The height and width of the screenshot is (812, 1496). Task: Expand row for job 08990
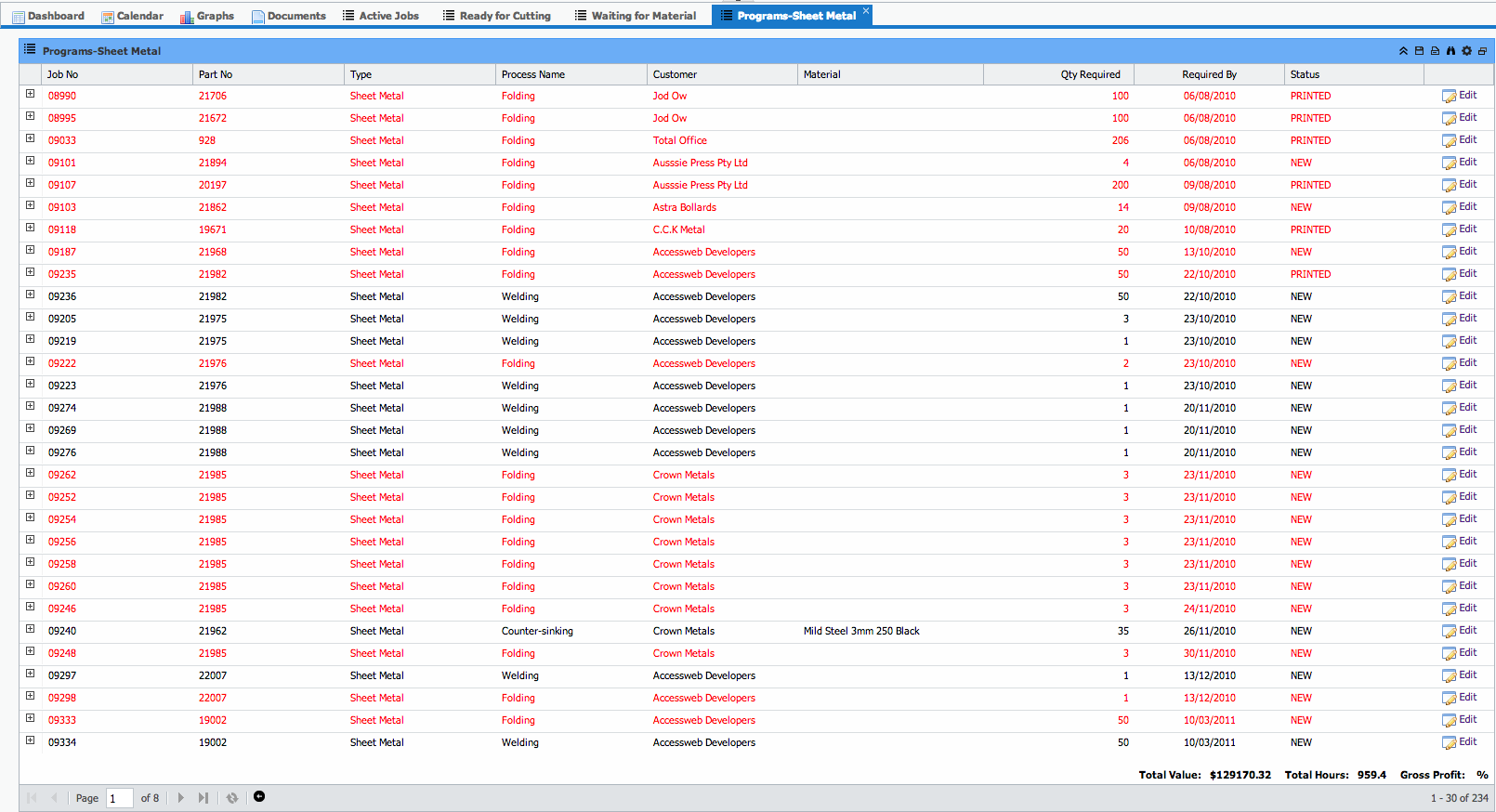(30, 94)
